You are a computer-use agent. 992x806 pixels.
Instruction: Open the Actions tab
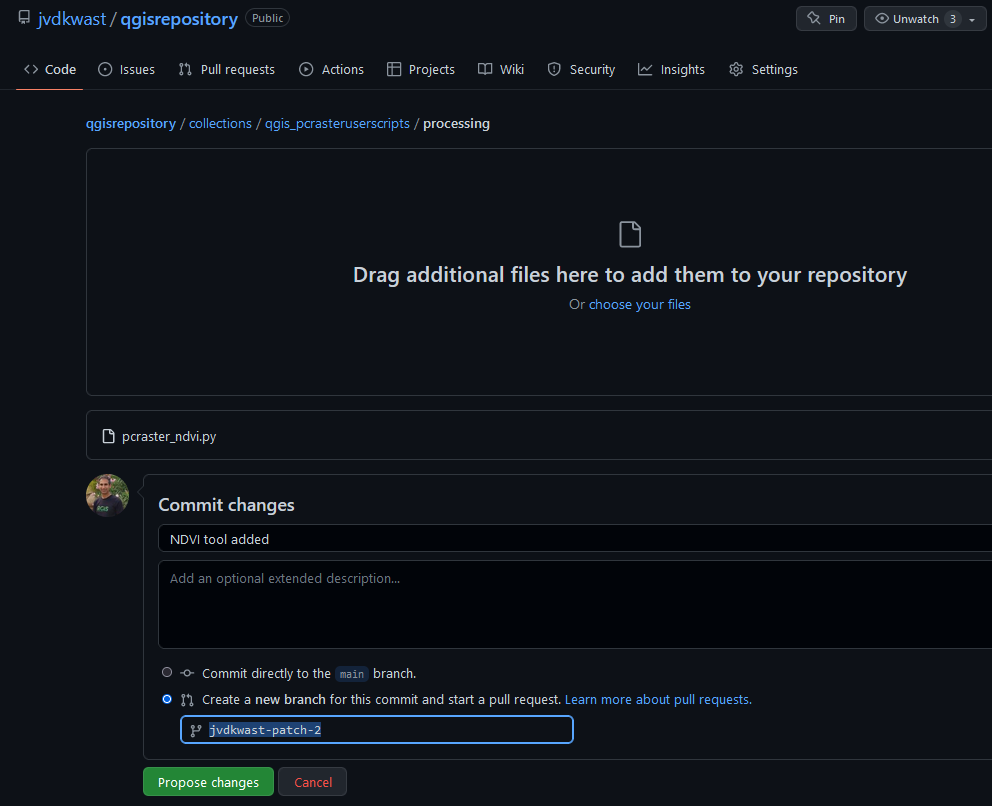pyautogui.click(x=331, y=70)
